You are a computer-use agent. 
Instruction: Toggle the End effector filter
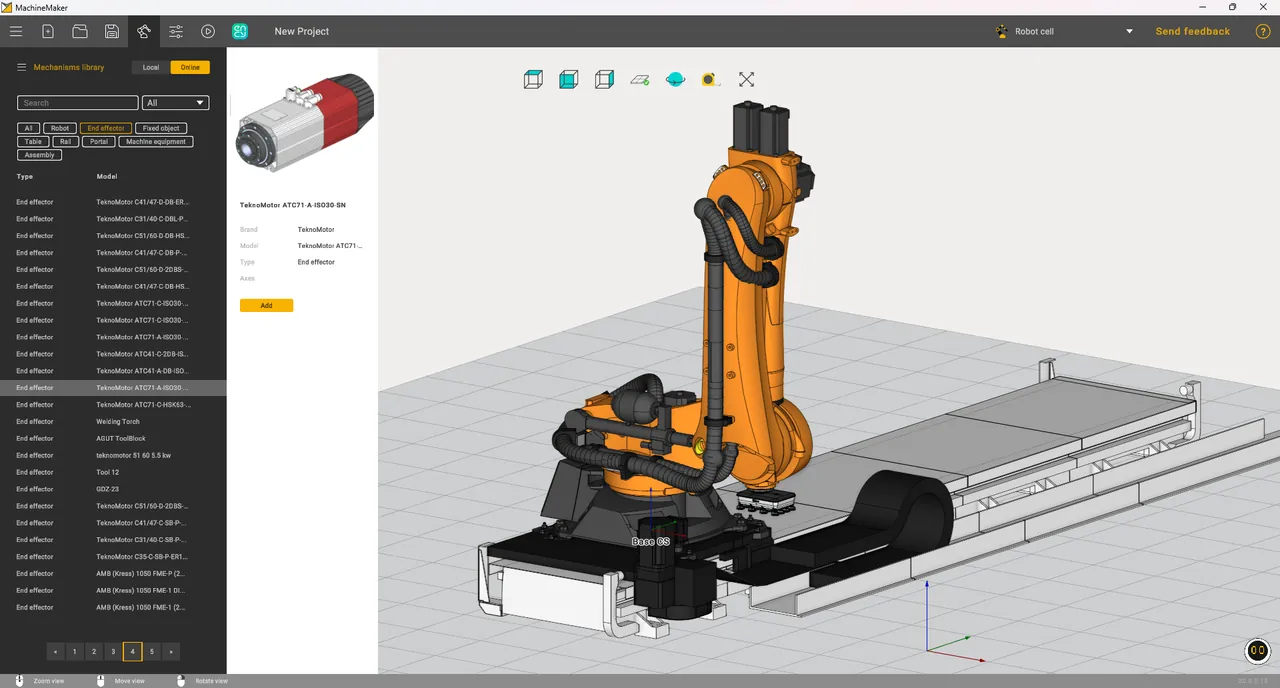point(106,128)
